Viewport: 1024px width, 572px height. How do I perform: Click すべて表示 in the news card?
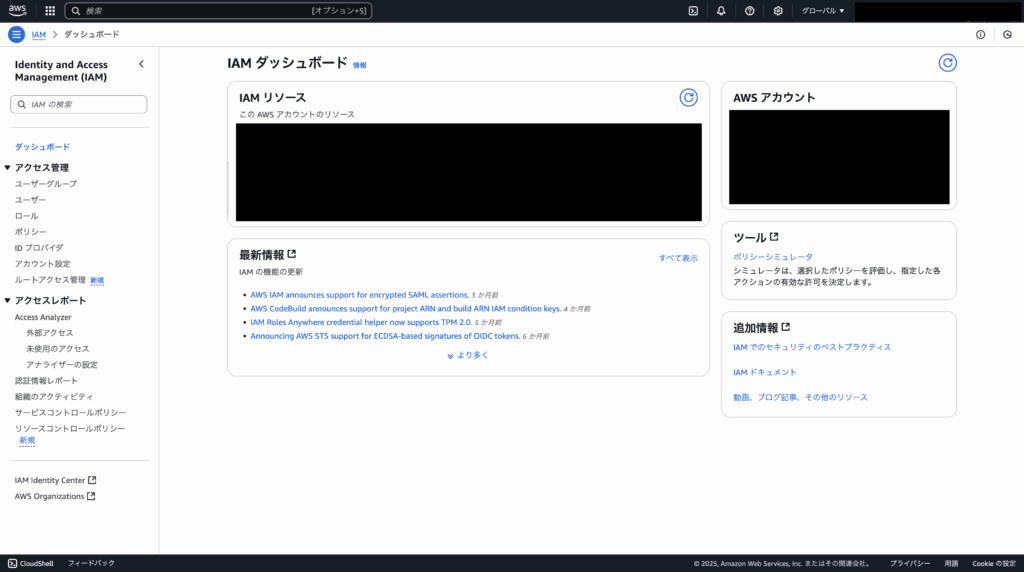coord(678,258)
